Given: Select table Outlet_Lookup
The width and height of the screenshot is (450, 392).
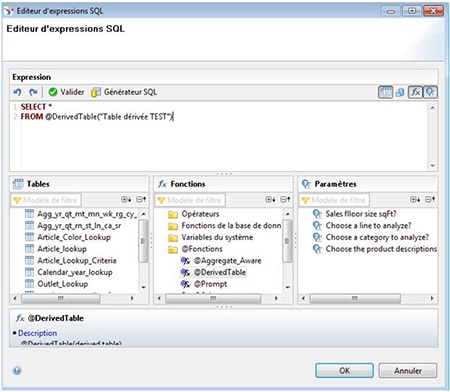Looking at the screenshot, I should point(63,284).
